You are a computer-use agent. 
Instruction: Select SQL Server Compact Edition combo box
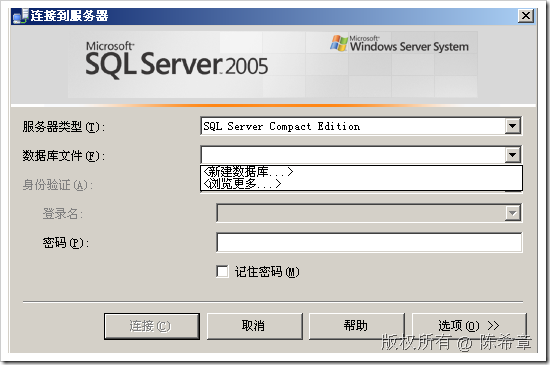(361, 126)
